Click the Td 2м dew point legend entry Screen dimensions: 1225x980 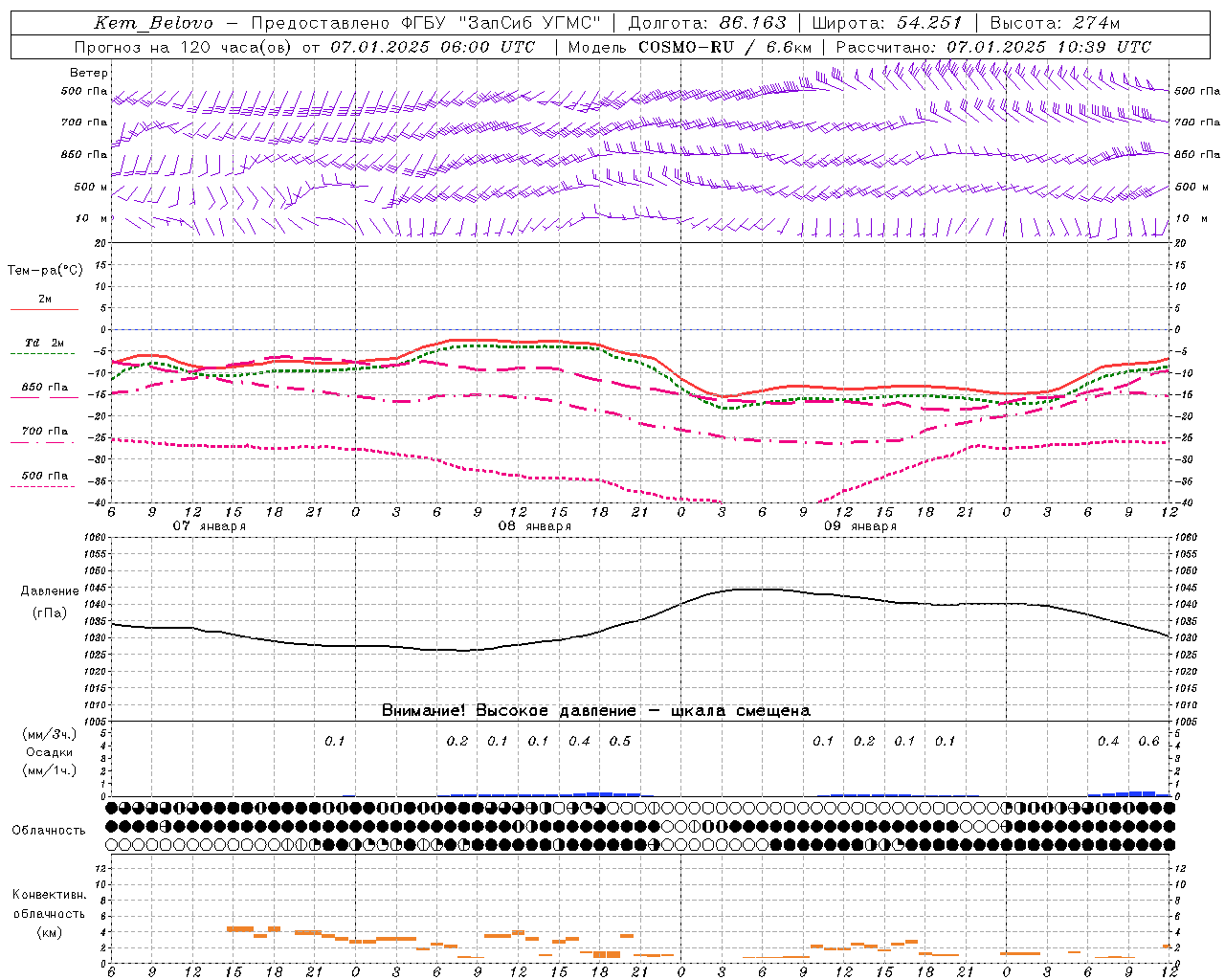click(x=45, y=343)
